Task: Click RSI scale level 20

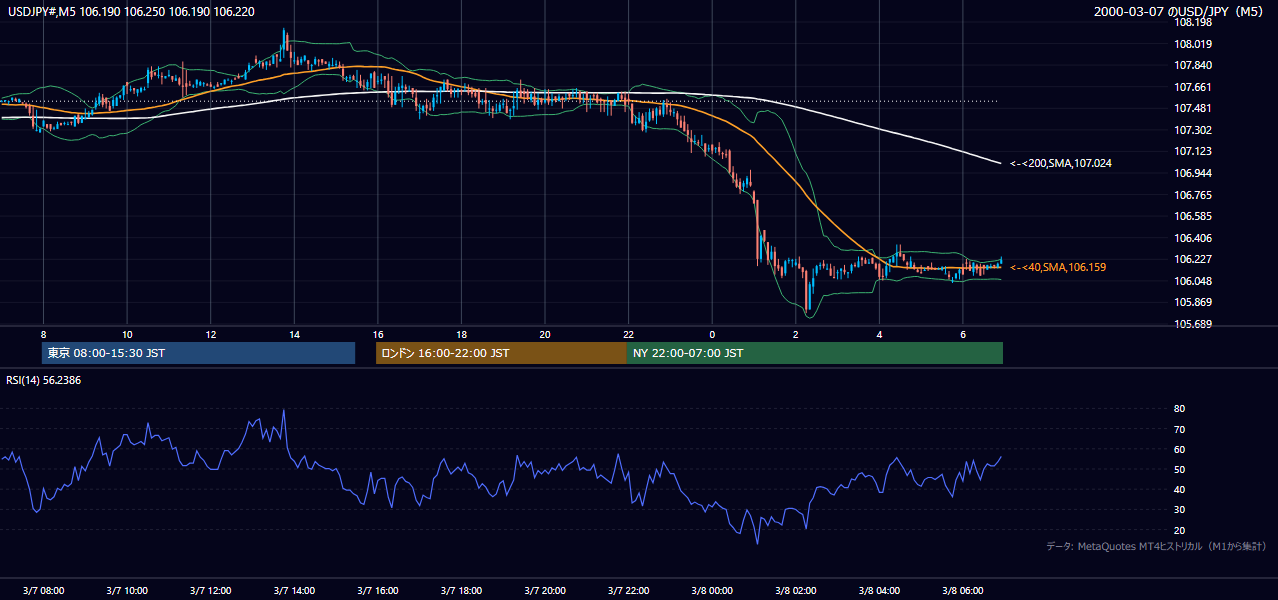Action: [1179, 530]
